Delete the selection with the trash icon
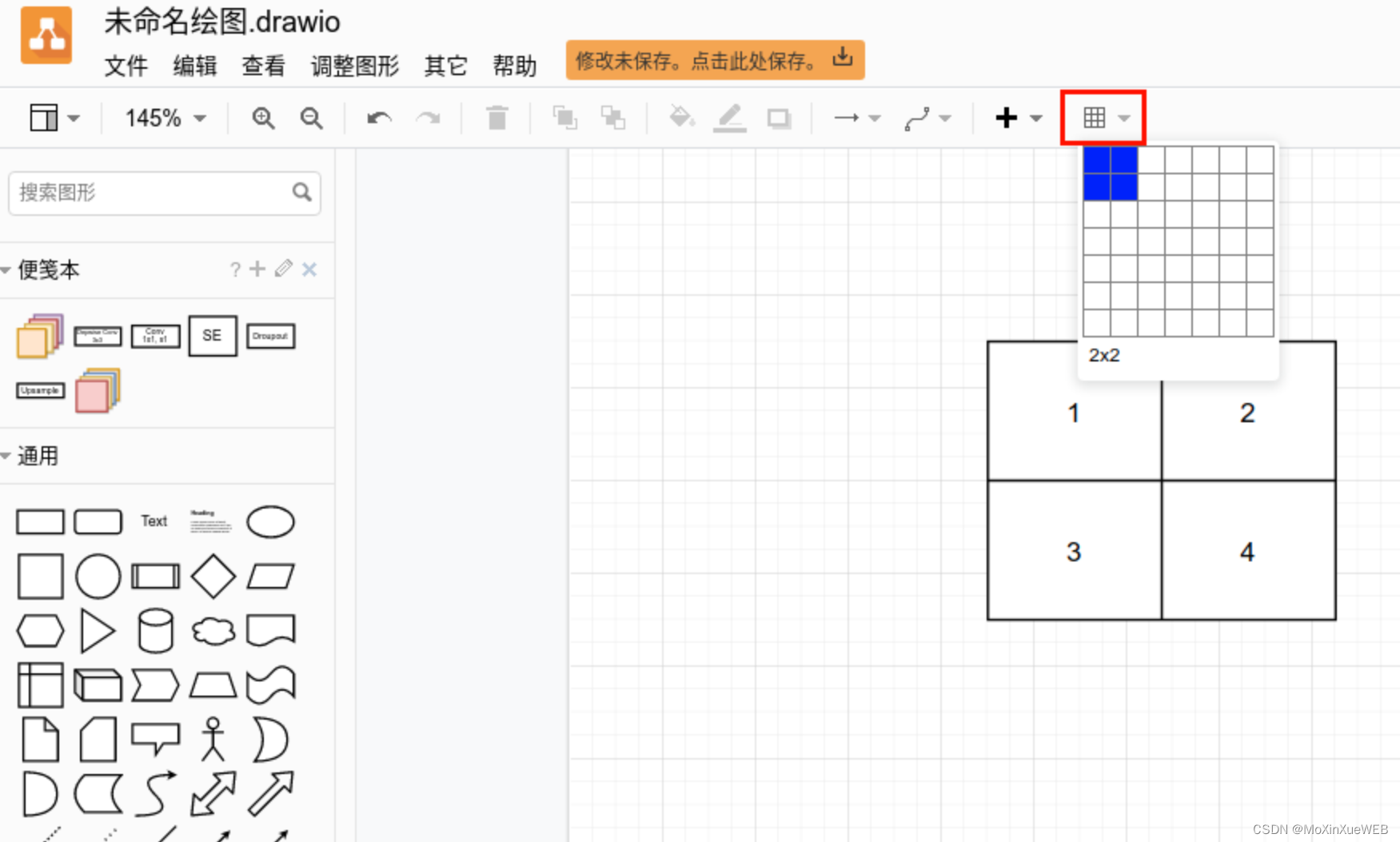 pos(497,118)
